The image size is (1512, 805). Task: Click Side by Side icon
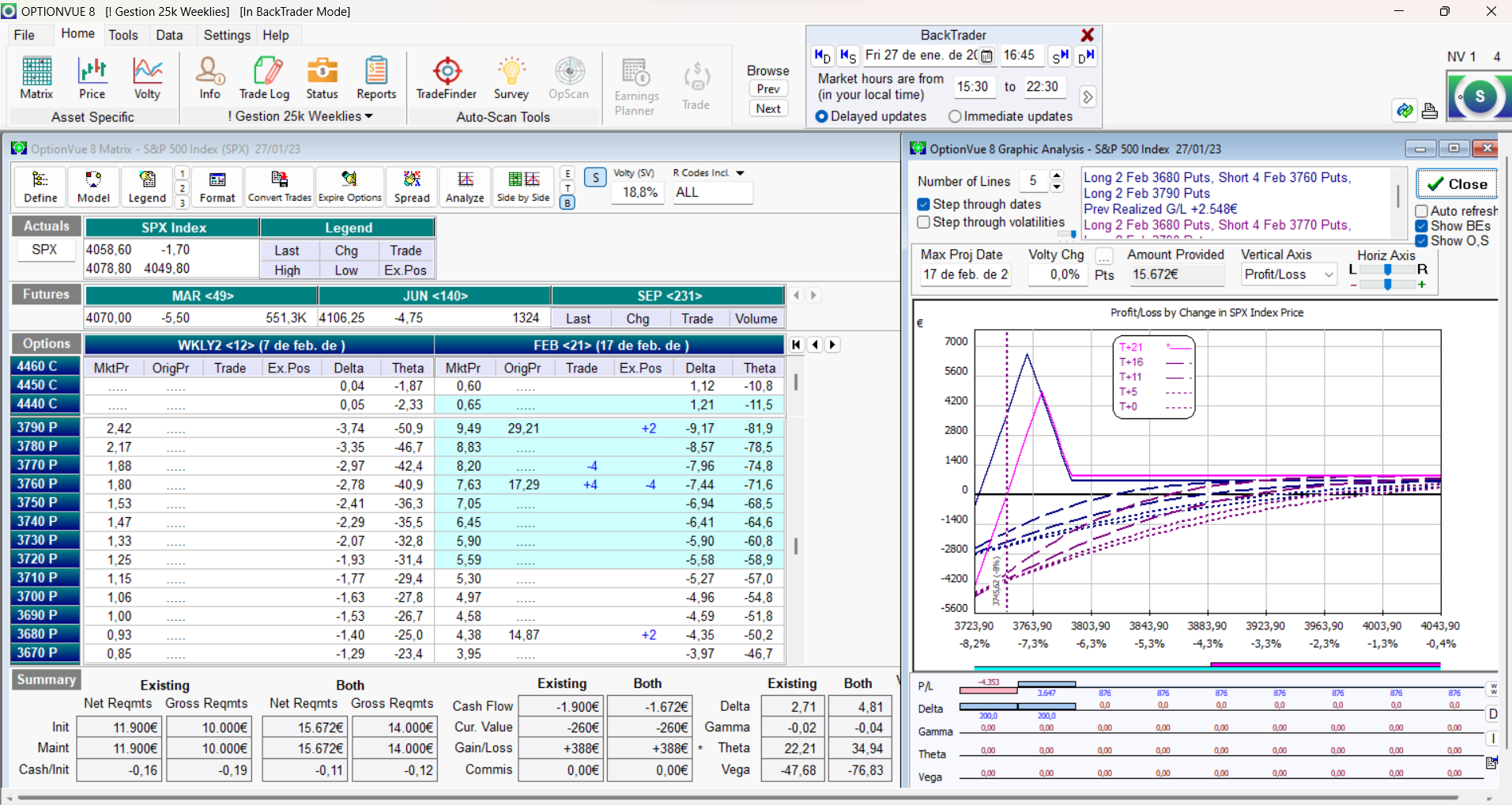pyautogui.click(x=523, y=187)
